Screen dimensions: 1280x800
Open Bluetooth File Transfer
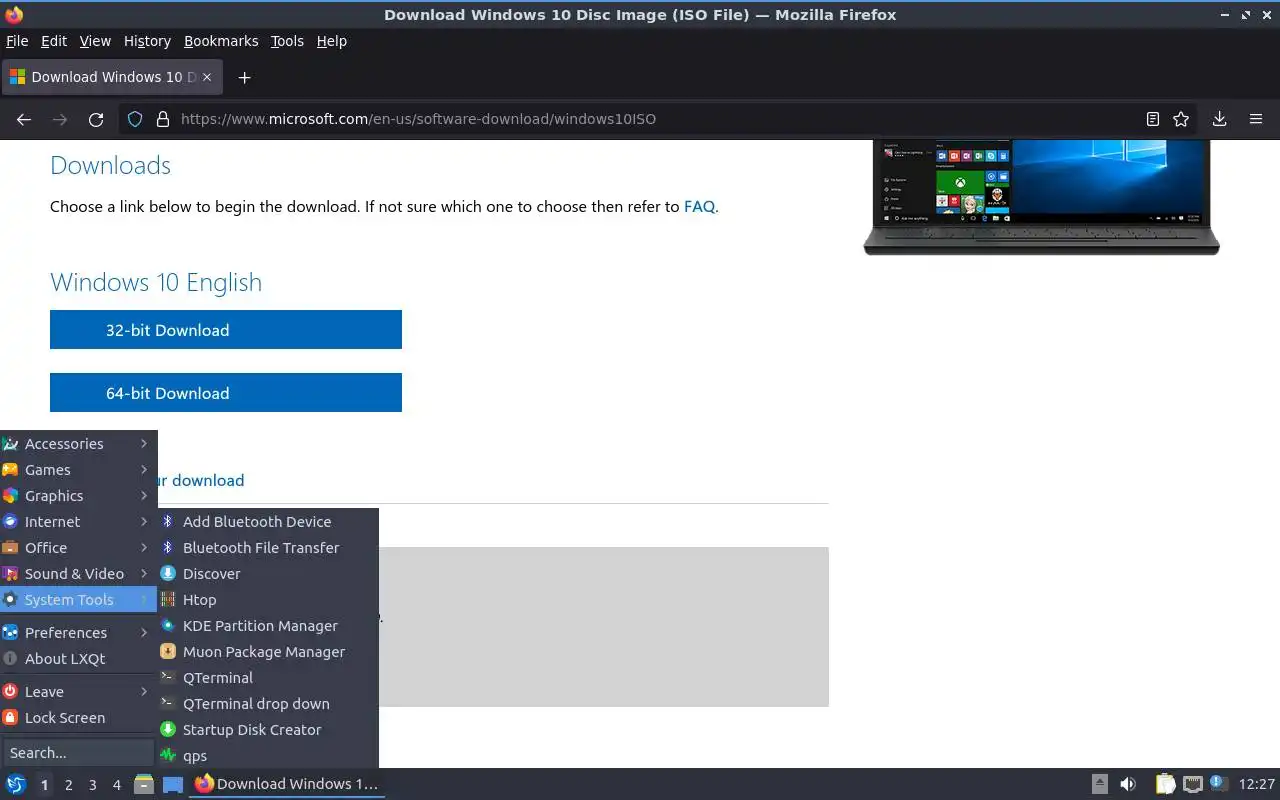coord(268,547)
